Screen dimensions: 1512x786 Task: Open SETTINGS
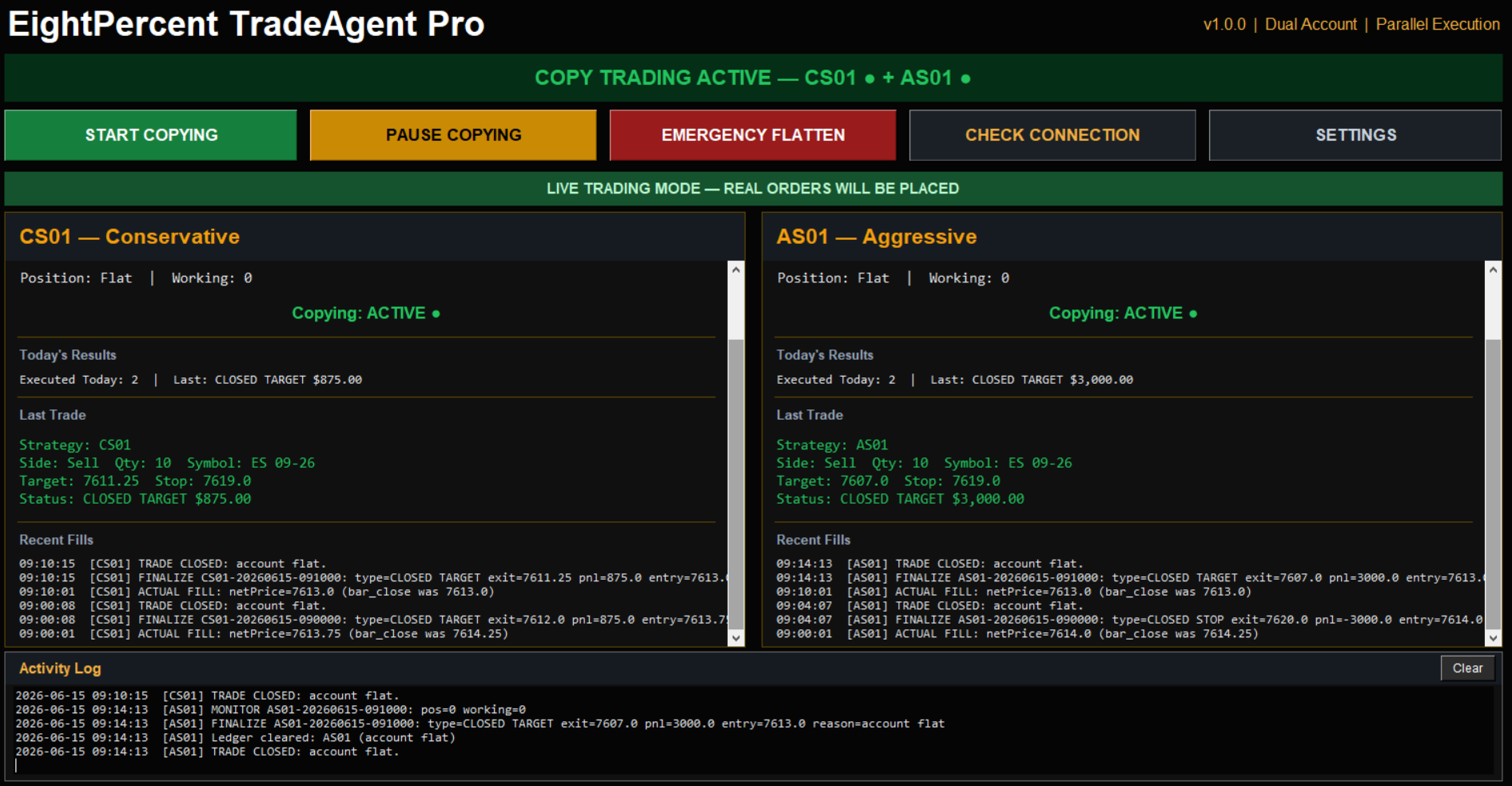tap(1355, 135)
